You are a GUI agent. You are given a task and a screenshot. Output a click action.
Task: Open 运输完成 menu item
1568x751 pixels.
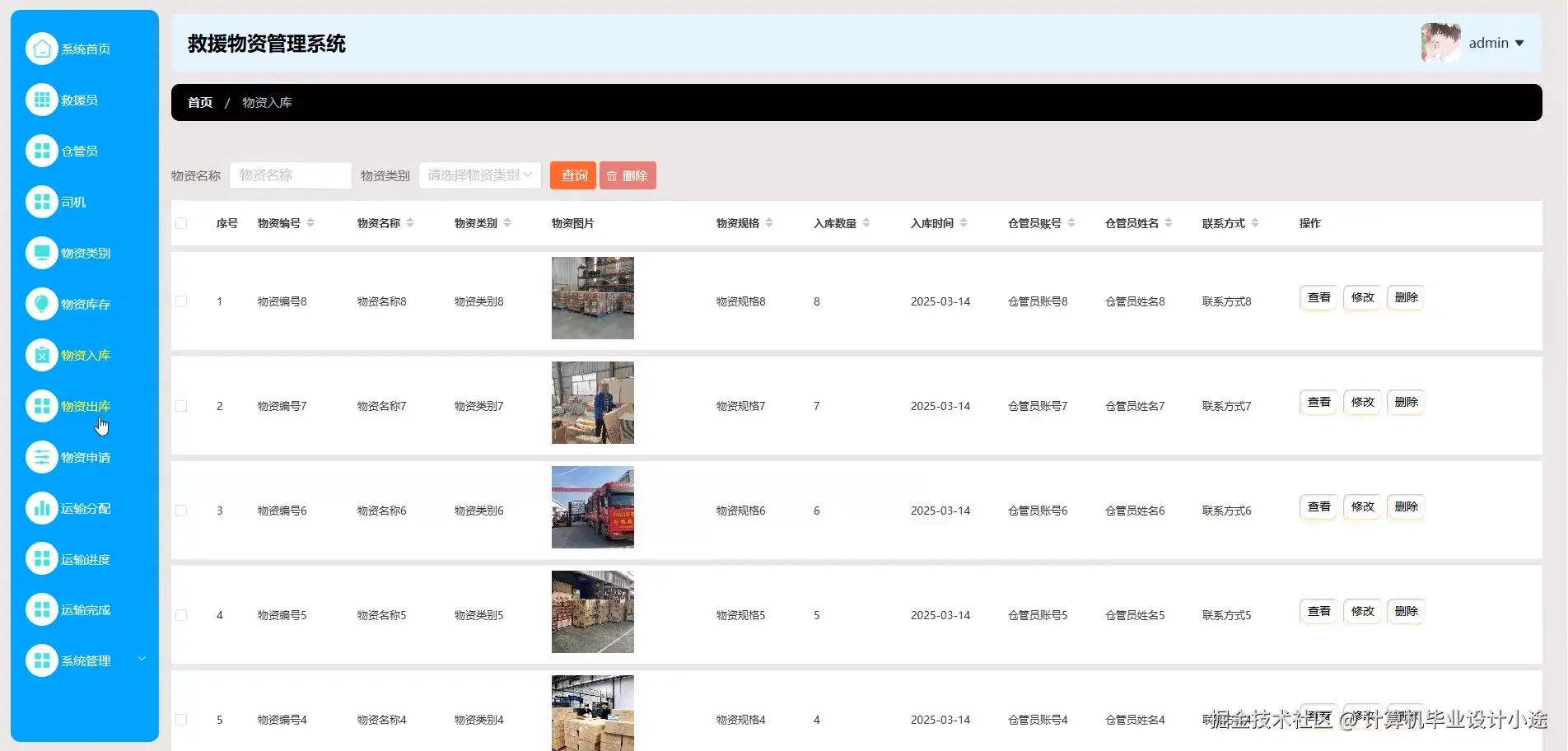pos(86,610)
